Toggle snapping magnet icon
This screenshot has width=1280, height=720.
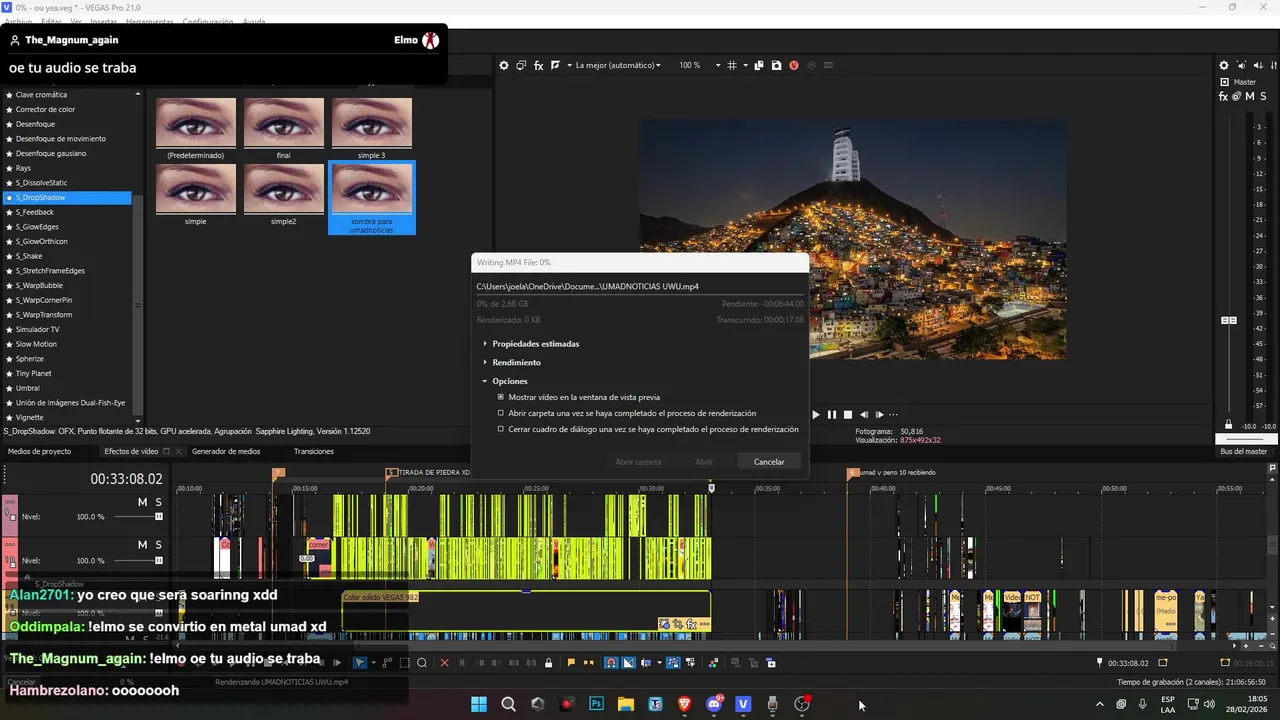click(611, 662)
